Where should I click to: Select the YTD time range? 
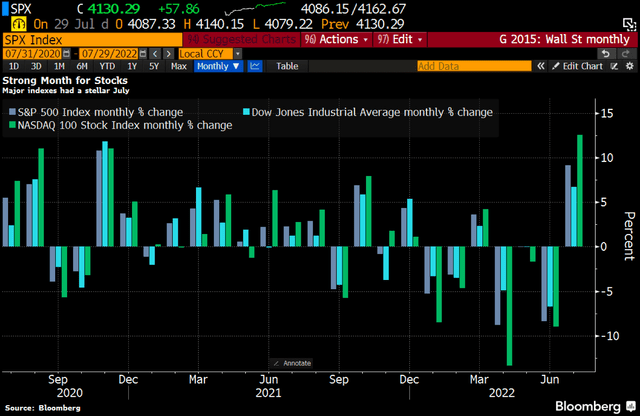pos(107,66)
